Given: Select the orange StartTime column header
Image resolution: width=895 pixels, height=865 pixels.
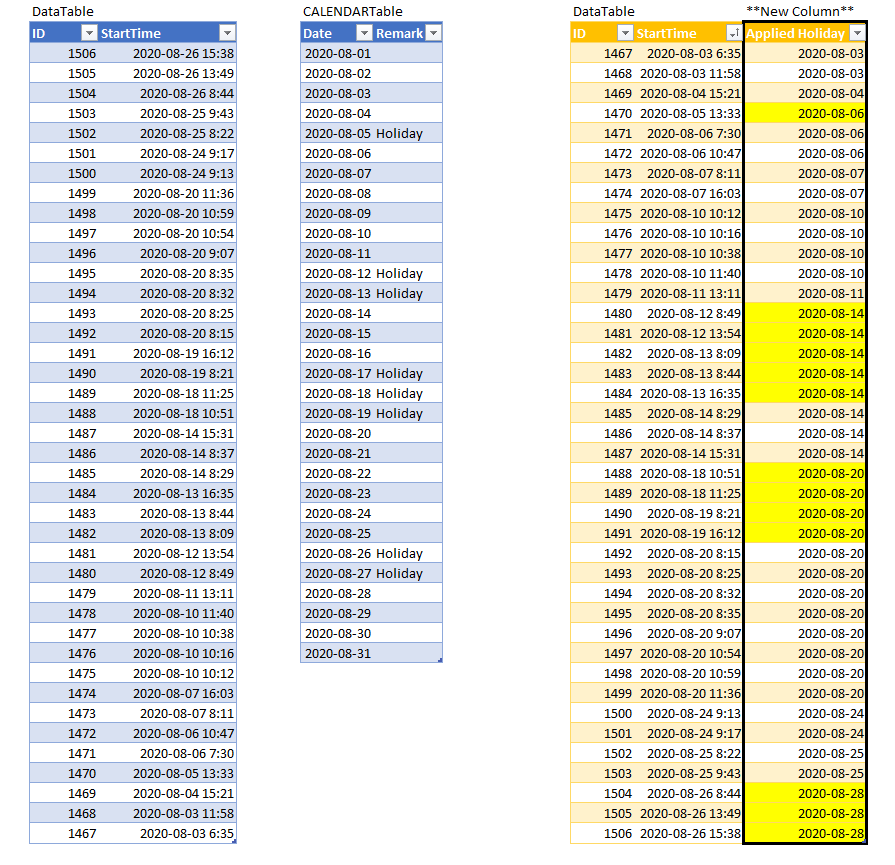Looking at the screenshot, I should click(x=688, y=33).
